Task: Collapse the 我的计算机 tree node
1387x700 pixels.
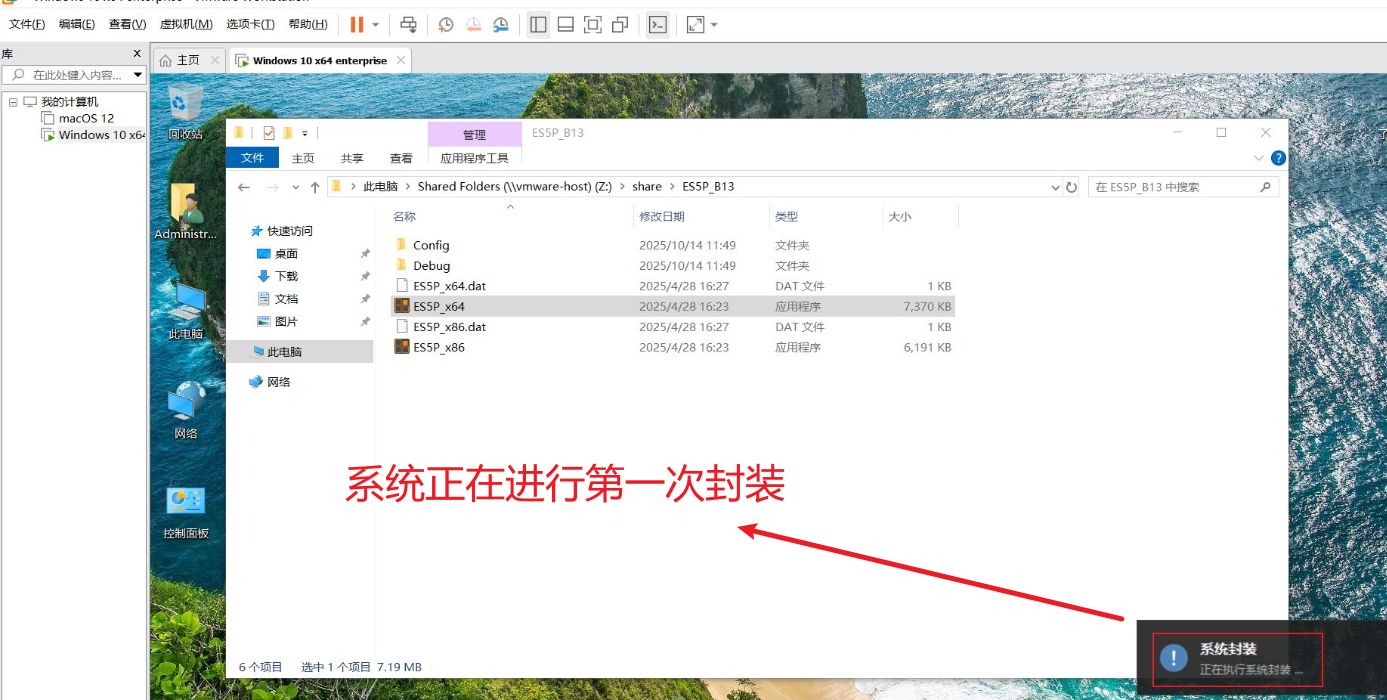Action: click(13, 102)
